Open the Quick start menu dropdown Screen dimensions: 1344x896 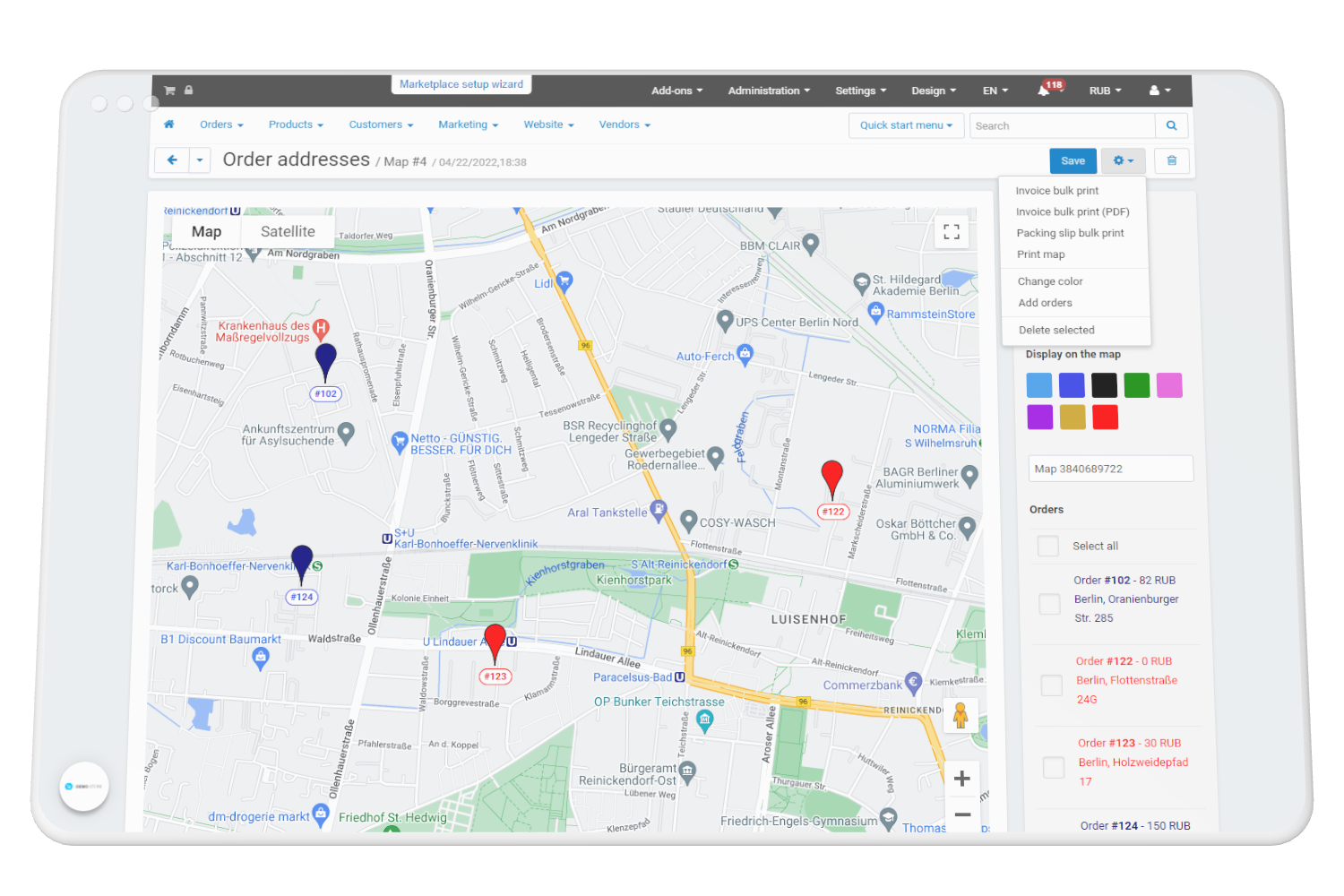(906, 125)
